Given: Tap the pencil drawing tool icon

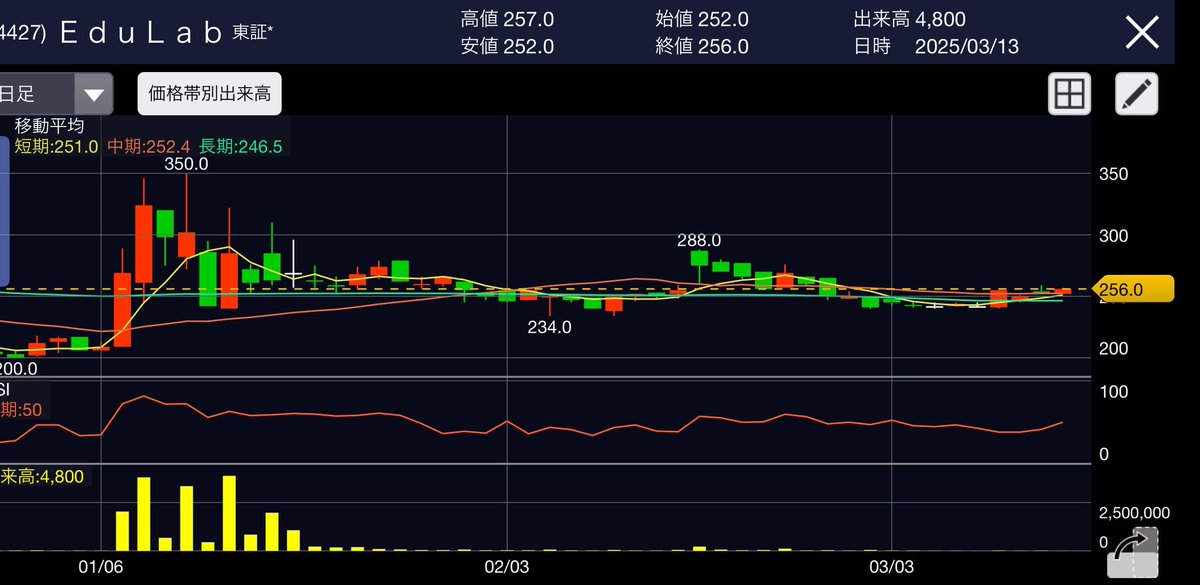Looking at the screenshot, I should [x=1137, y=94].
